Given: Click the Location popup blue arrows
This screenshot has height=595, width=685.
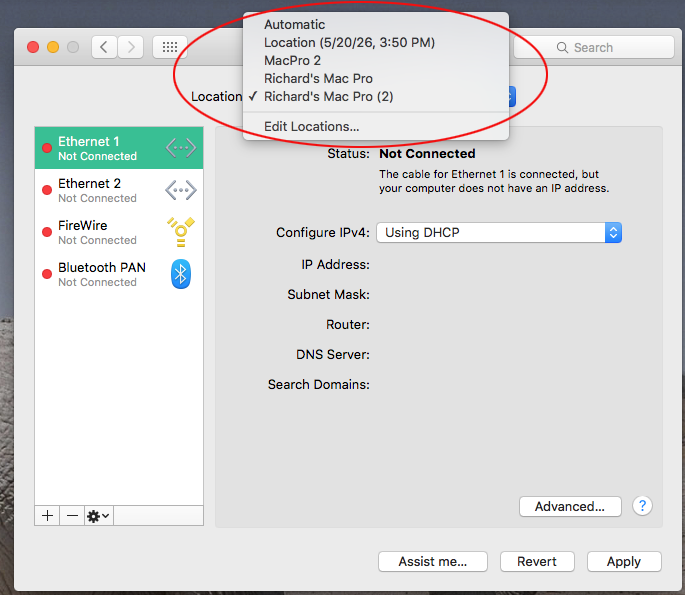Looking at the screenshot, I should point(511,97).
